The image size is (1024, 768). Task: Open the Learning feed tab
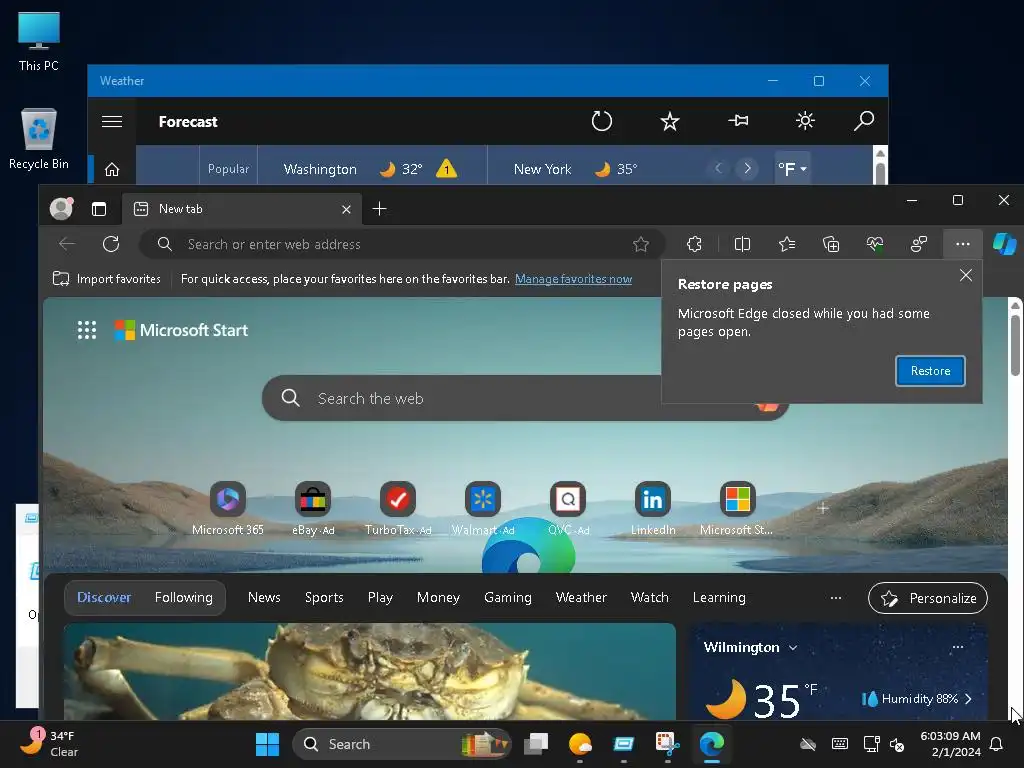pyautogui.click(x=719, y=598)
